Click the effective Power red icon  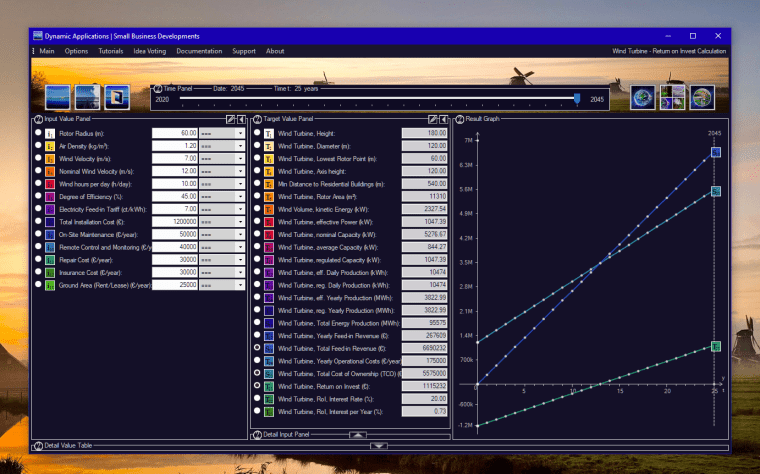coord(269,222)
